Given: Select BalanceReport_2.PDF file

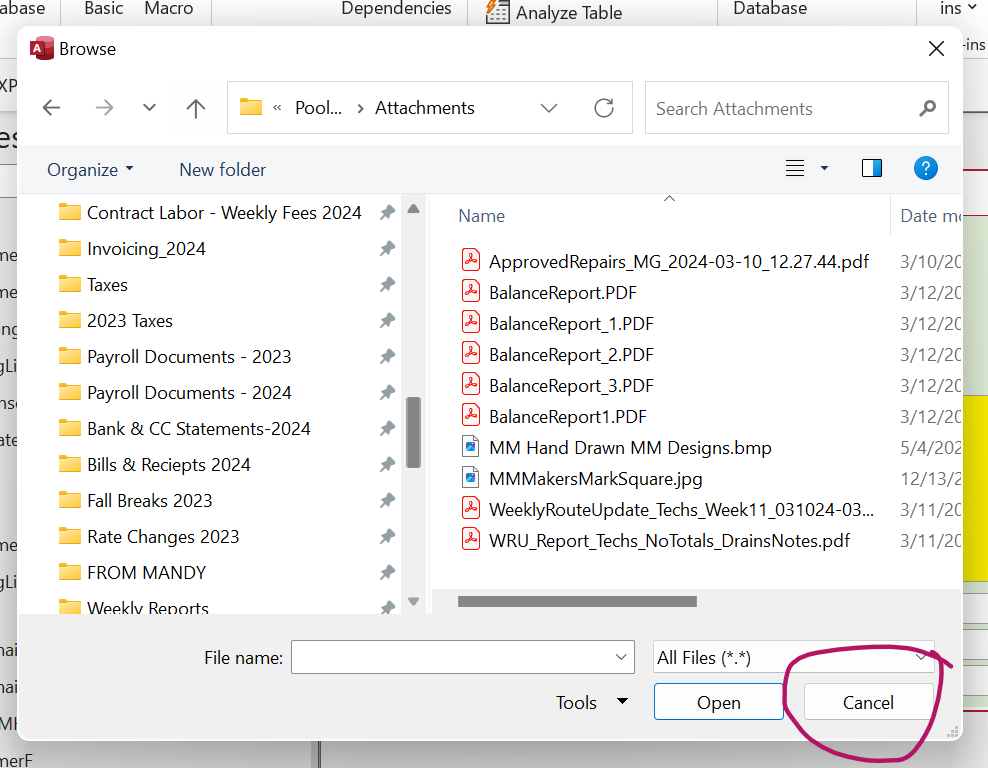Looking at the screenshot, I should [x=570, y=355].
